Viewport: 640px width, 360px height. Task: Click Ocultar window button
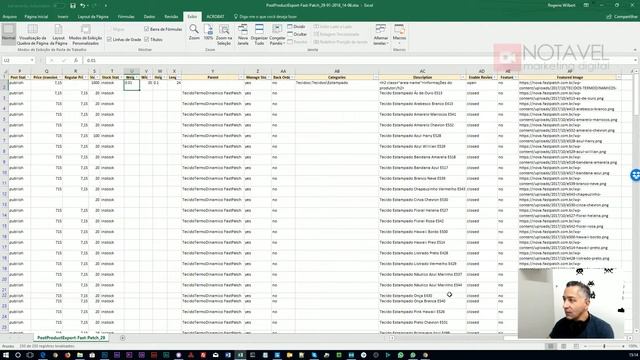297,34
